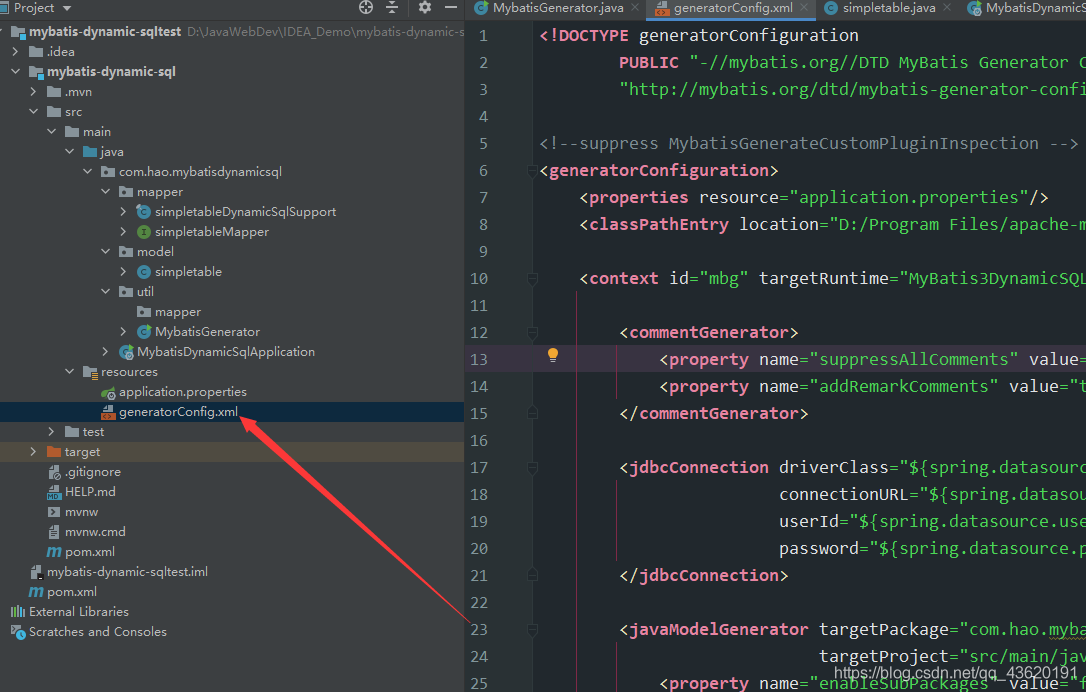Fold commentGenerator block at line 12
The height and width of the screenshot is (692, 1086).
click(x=533, y=333)
